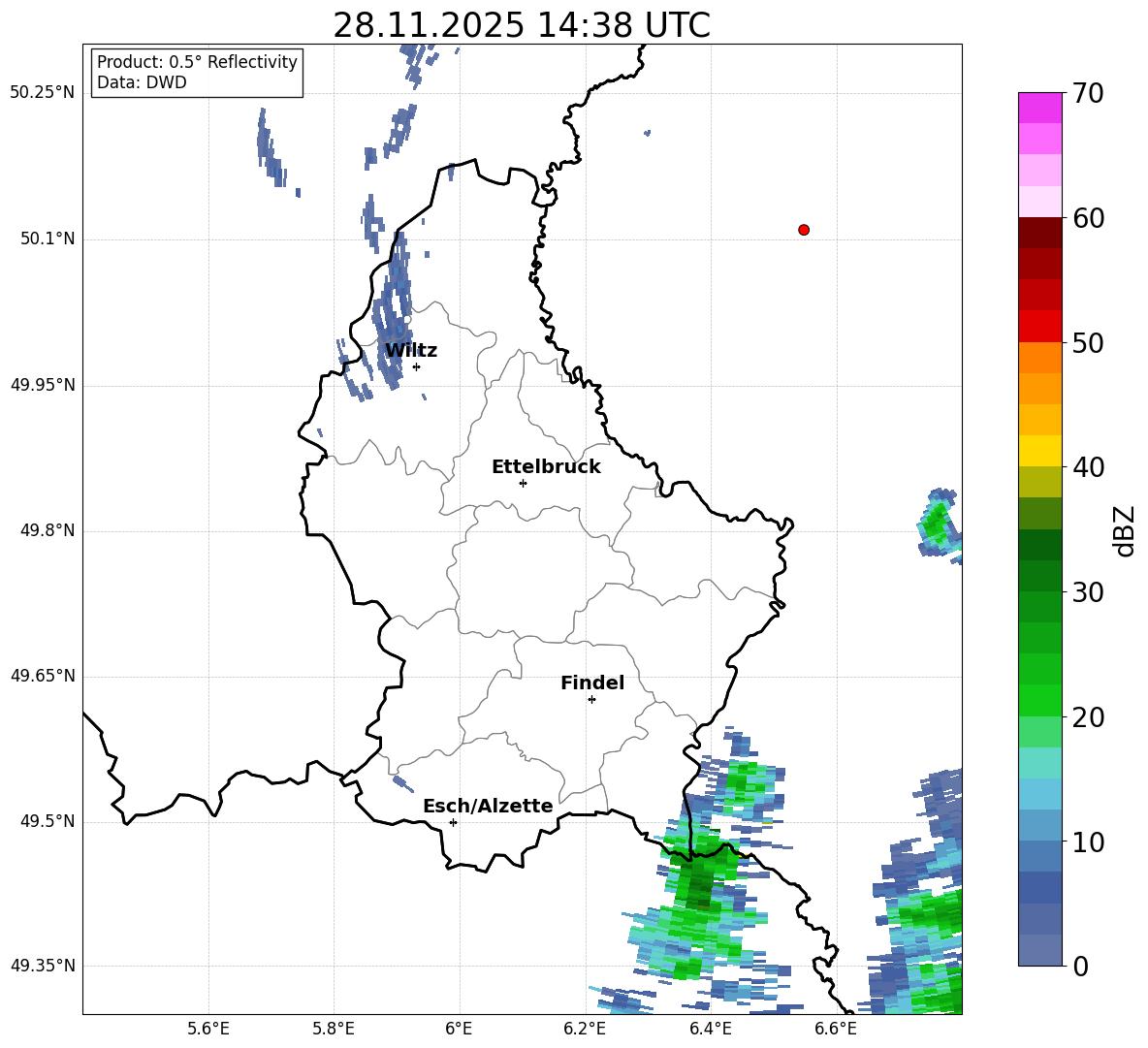Click the Ettelbruck city label
The image size is (1148, 1048).
click(x=546, y=467)
